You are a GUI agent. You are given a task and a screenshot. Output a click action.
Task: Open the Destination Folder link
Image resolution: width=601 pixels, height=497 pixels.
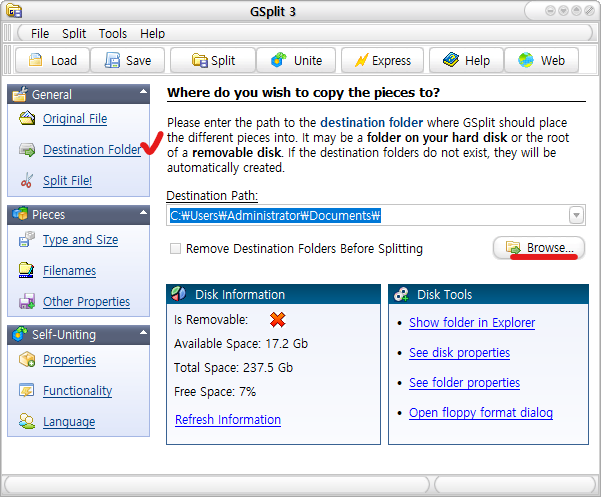(92, 150)
